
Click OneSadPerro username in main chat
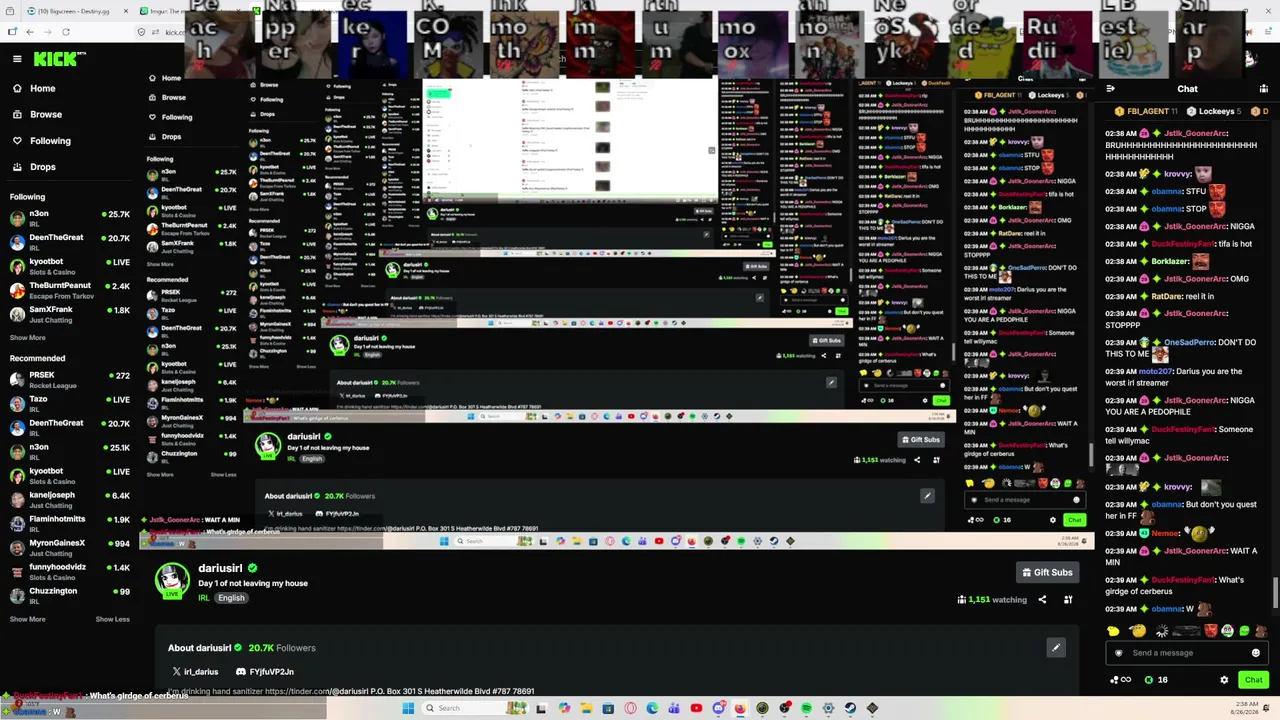coord(1188,342)
